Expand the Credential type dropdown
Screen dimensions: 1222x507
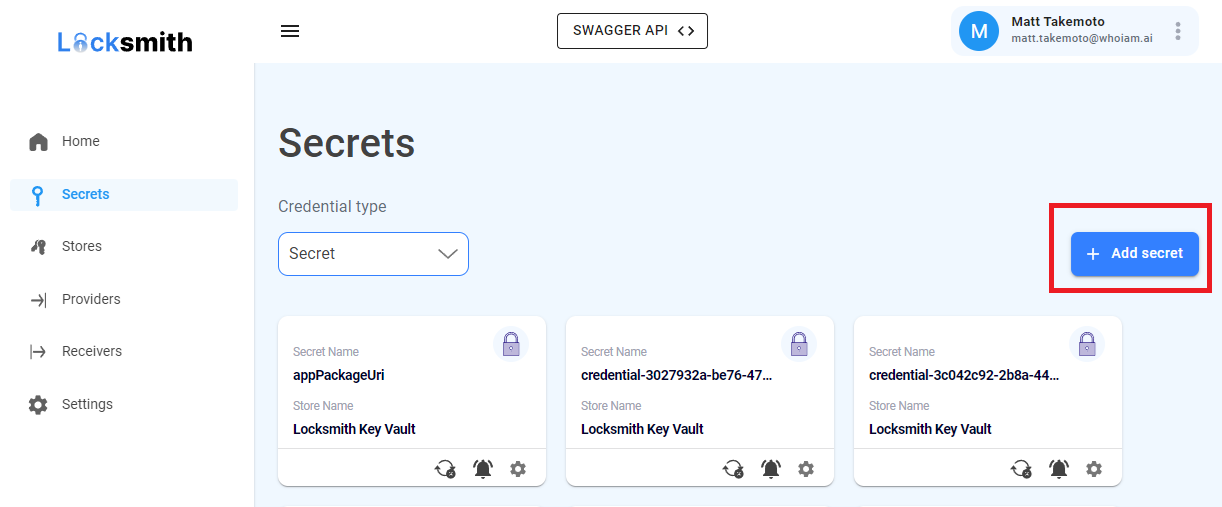pyautogui.click(x=373, y=254)
